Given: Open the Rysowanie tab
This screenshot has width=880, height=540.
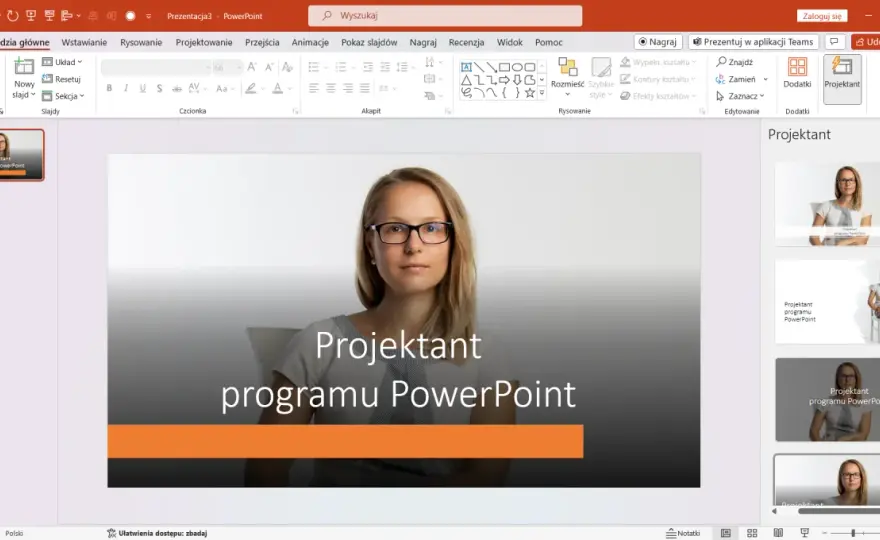Looking at the screenshot, I should click(x=141, y=42).
